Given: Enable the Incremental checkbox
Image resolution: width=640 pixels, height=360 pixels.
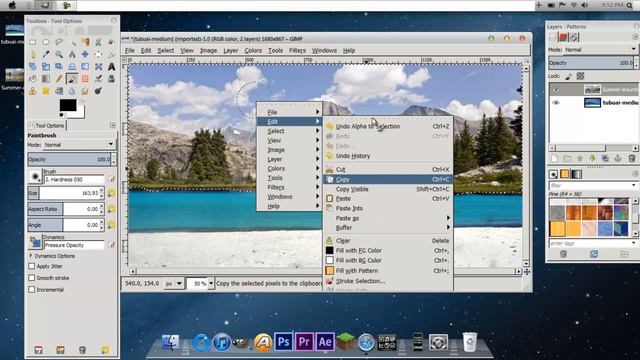Looking at the screenshot, I should point(32,289).
